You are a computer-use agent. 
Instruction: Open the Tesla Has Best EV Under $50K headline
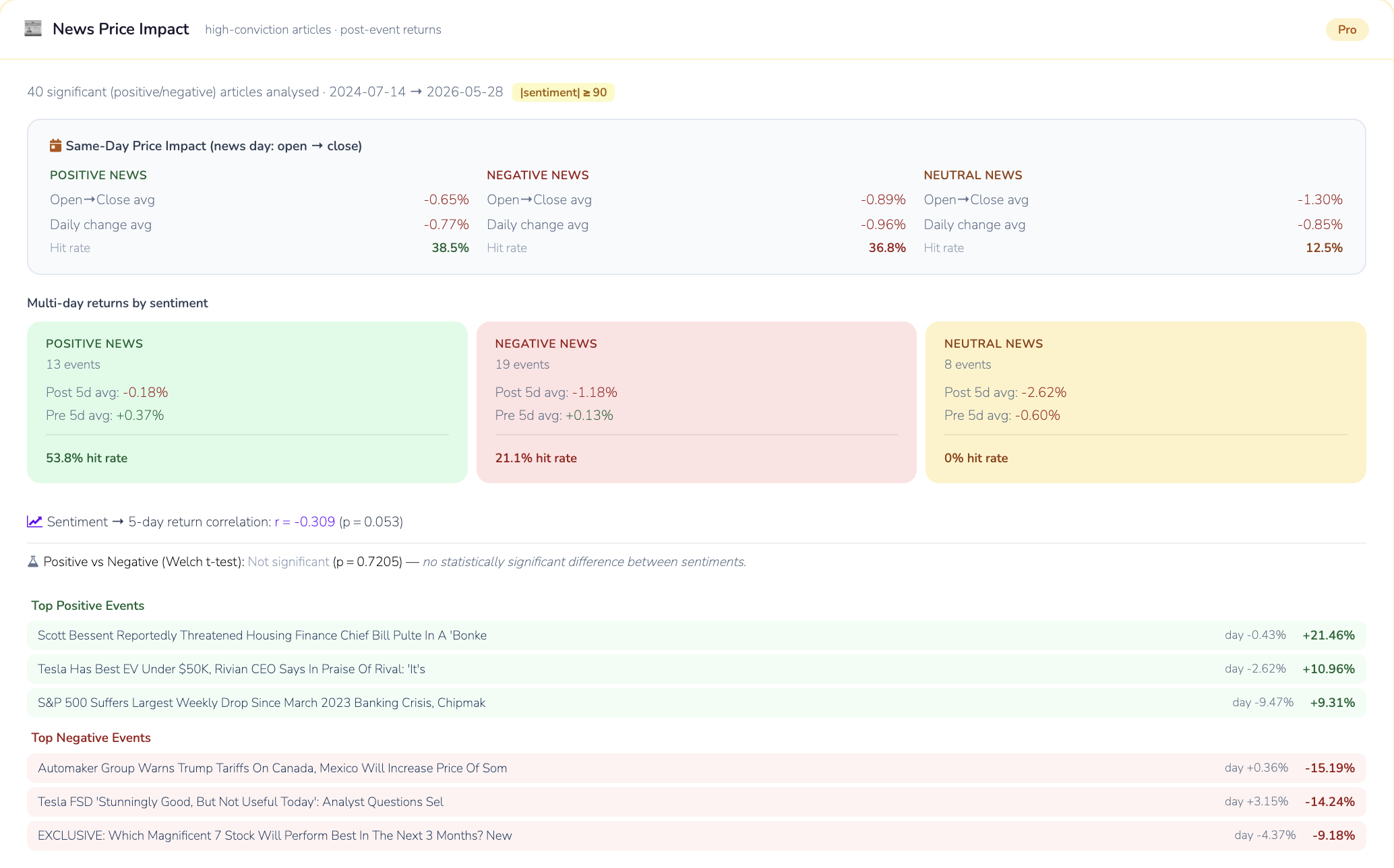click(231, 669)
